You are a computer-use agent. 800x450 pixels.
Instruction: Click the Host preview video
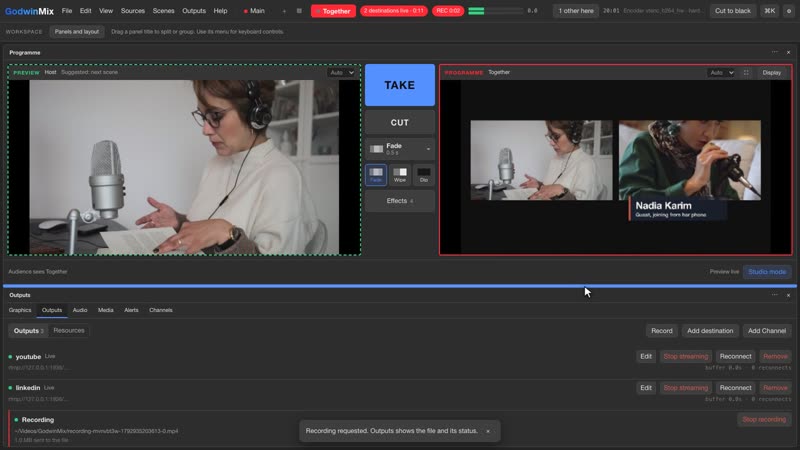[x=184, y=167]
